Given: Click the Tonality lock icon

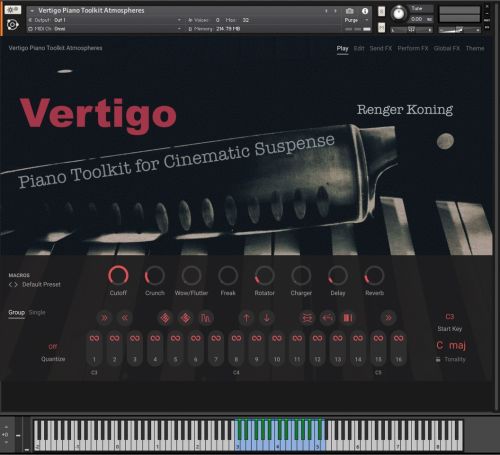Looking at the screenshot, I should (438, 359).
